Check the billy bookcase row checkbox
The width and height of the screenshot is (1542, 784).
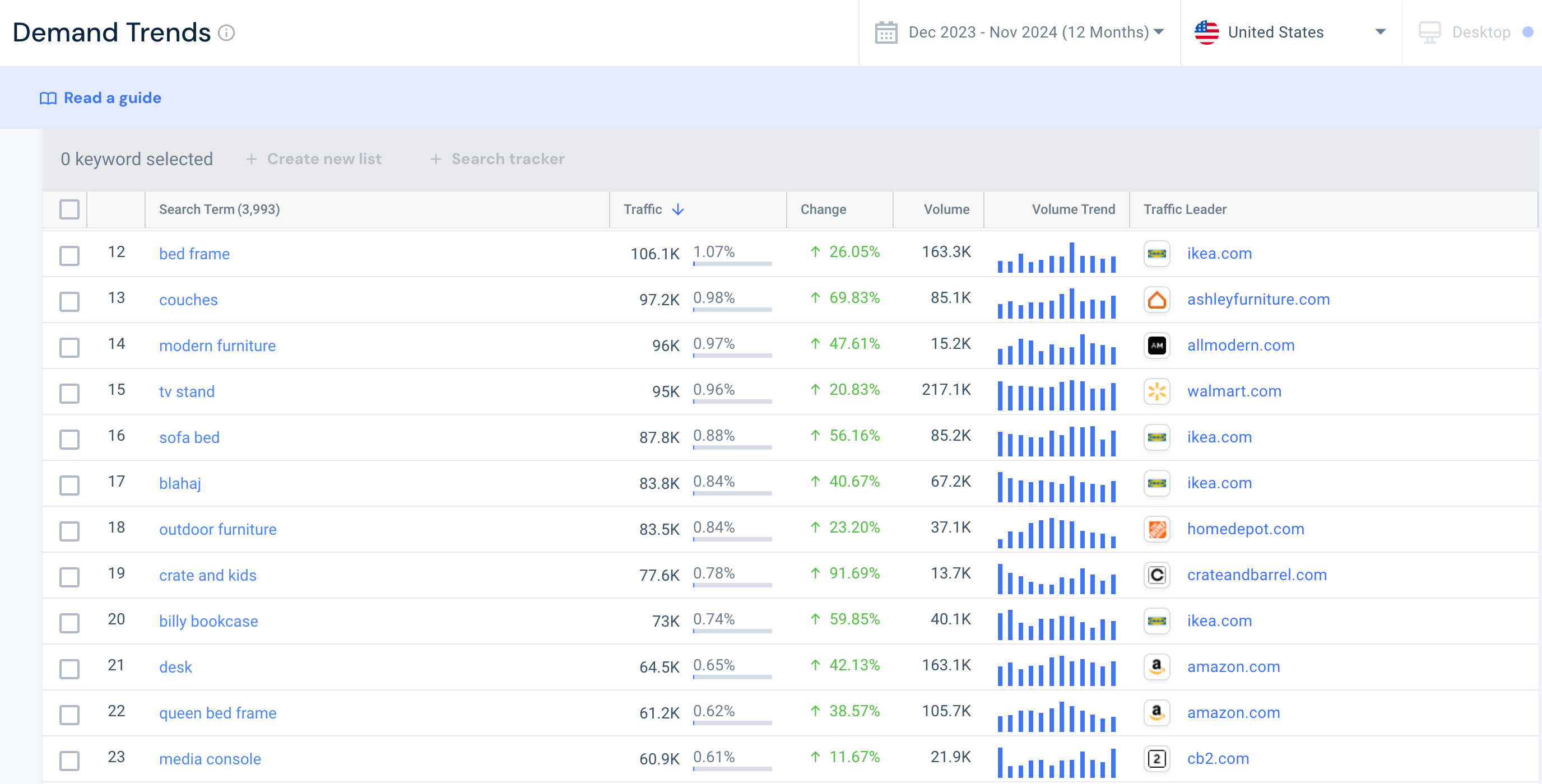69,624
